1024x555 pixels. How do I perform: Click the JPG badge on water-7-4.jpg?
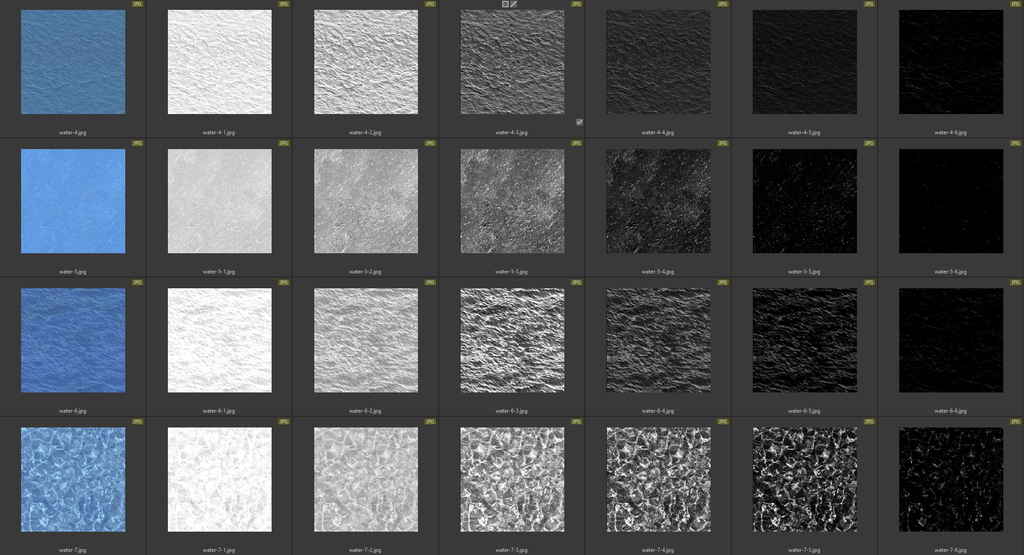point(722,421)
